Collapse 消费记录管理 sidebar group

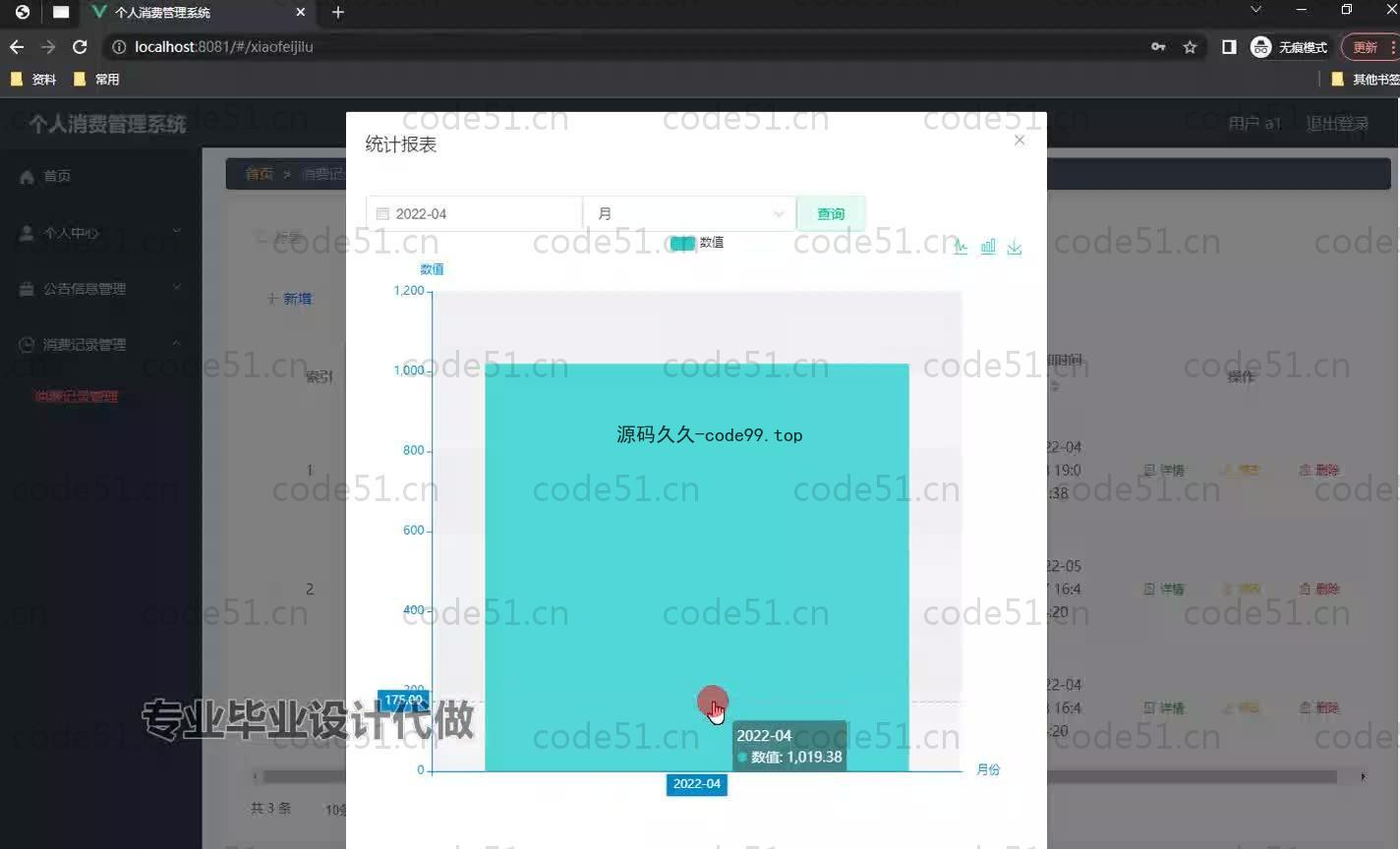point(98,345)
